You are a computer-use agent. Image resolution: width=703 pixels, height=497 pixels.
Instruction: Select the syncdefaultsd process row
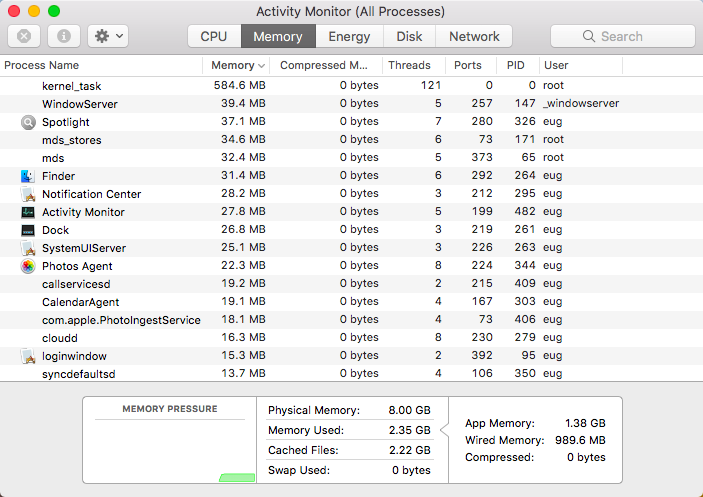tap(352, 373)
